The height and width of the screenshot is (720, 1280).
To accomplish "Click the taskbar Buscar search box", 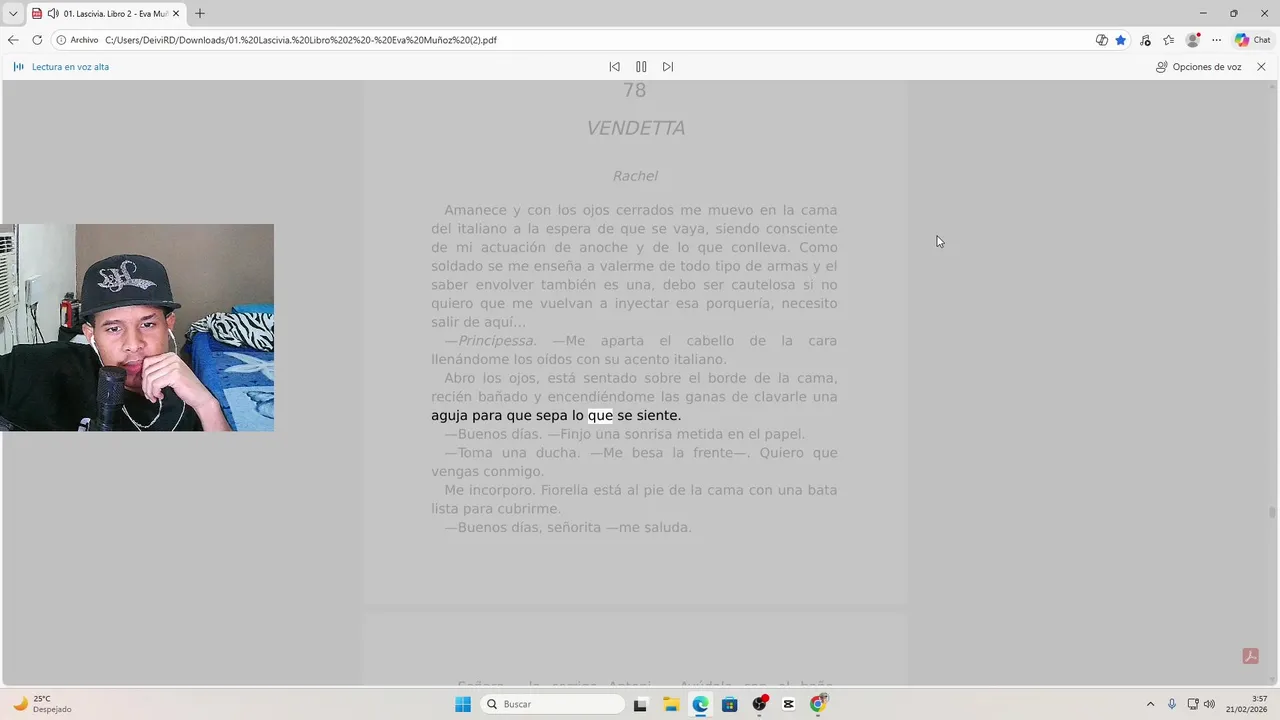I will point(552,704).
